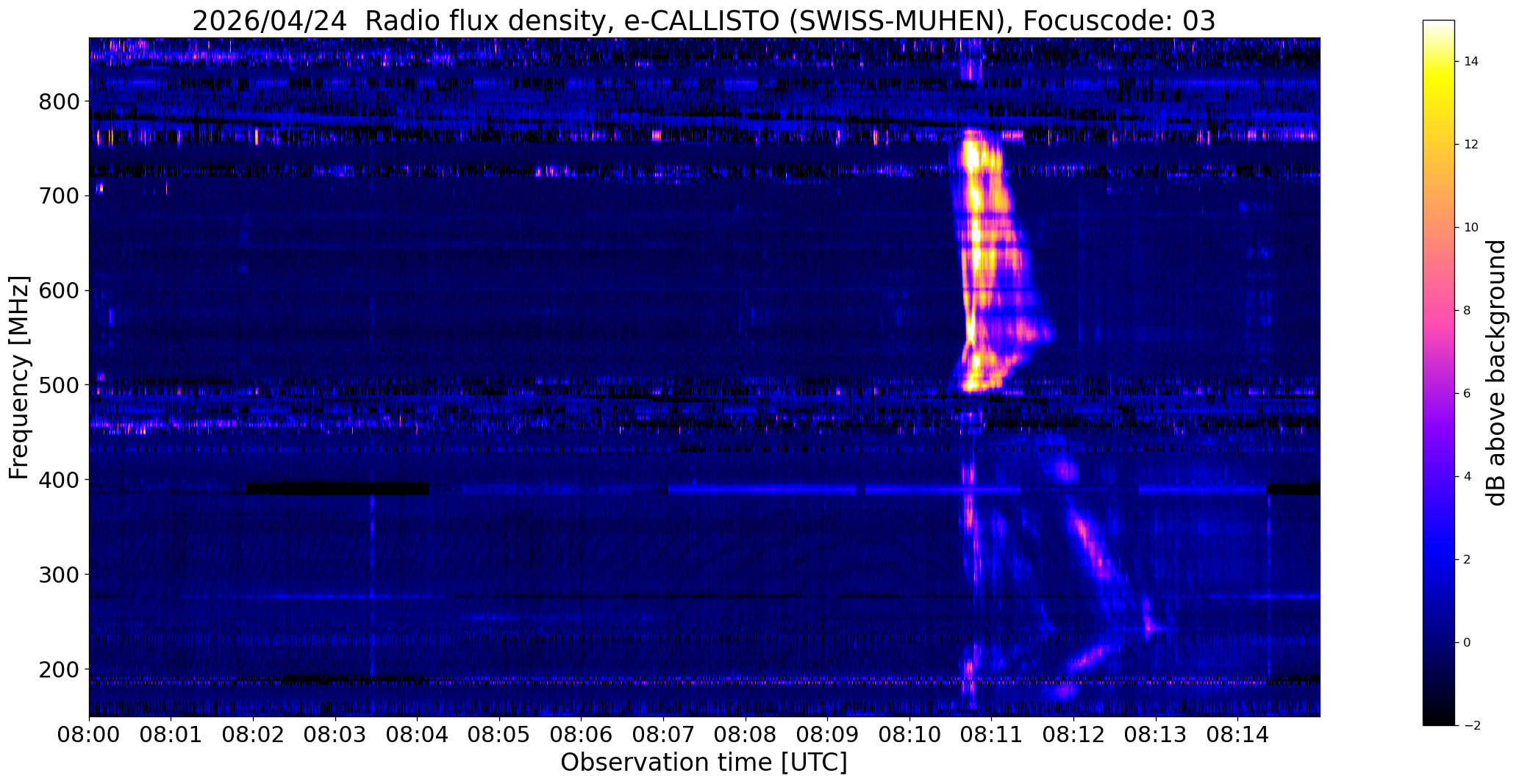
Task: Click the 08:09 time tick label
Action: (827, 735)
